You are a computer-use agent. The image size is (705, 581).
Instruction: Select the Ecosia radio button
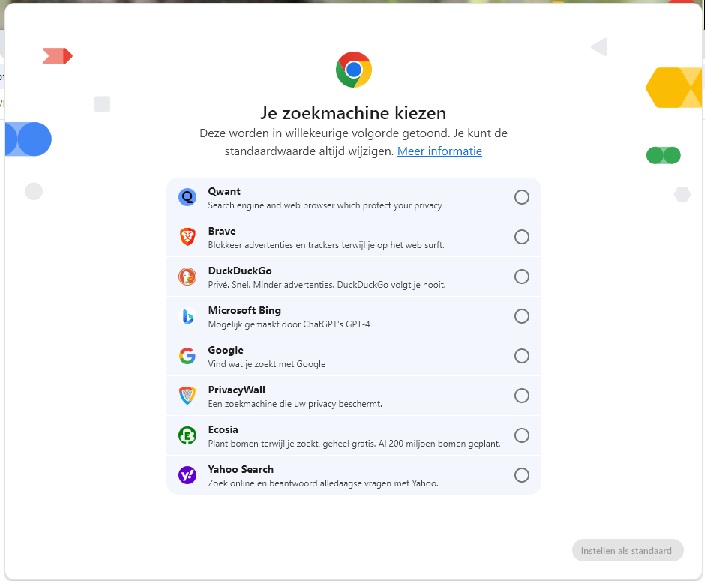pyautogui.click(x=521, y=435)
